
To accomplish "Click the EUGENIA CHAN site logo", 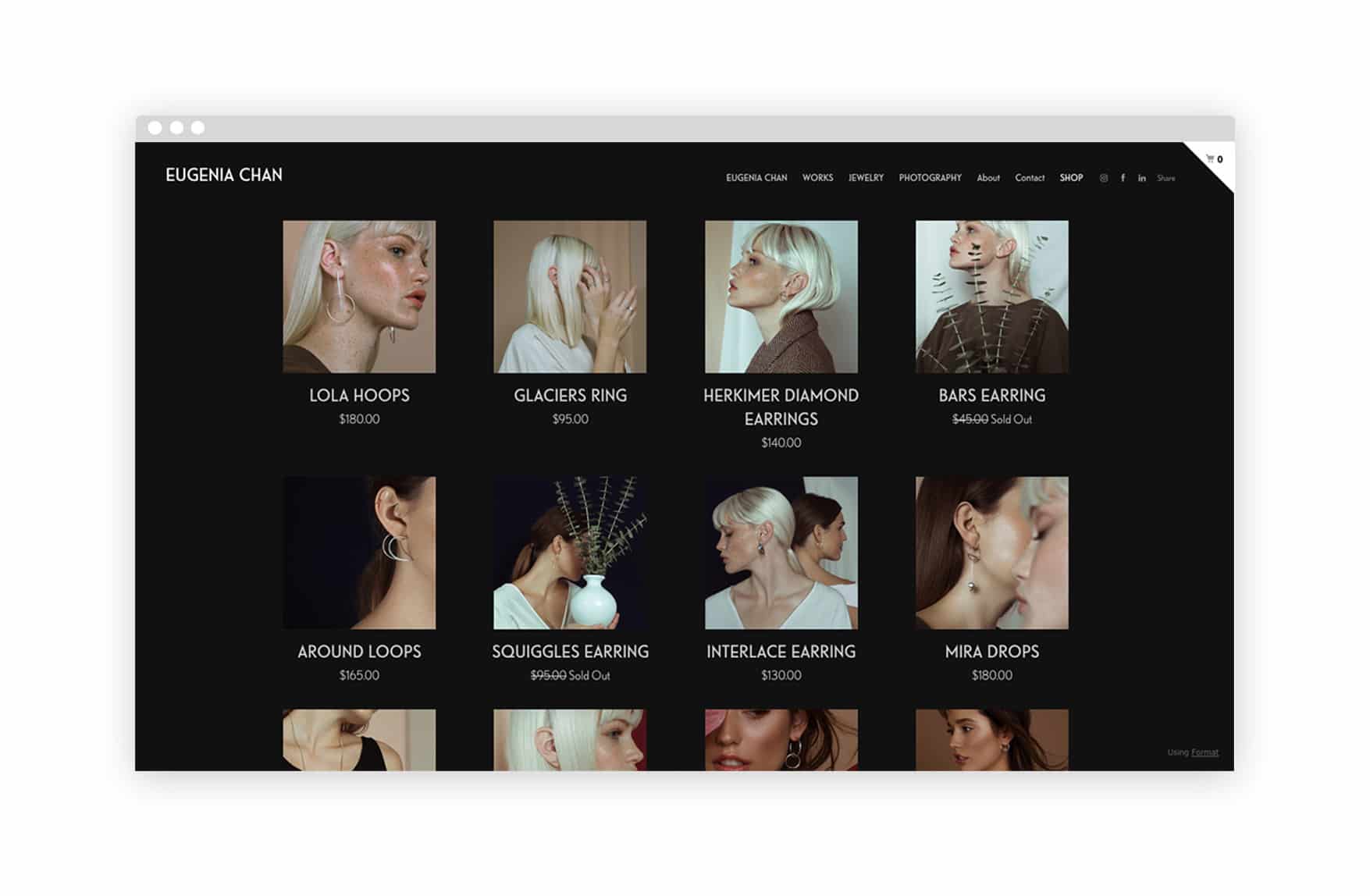I will click(224, 176).
